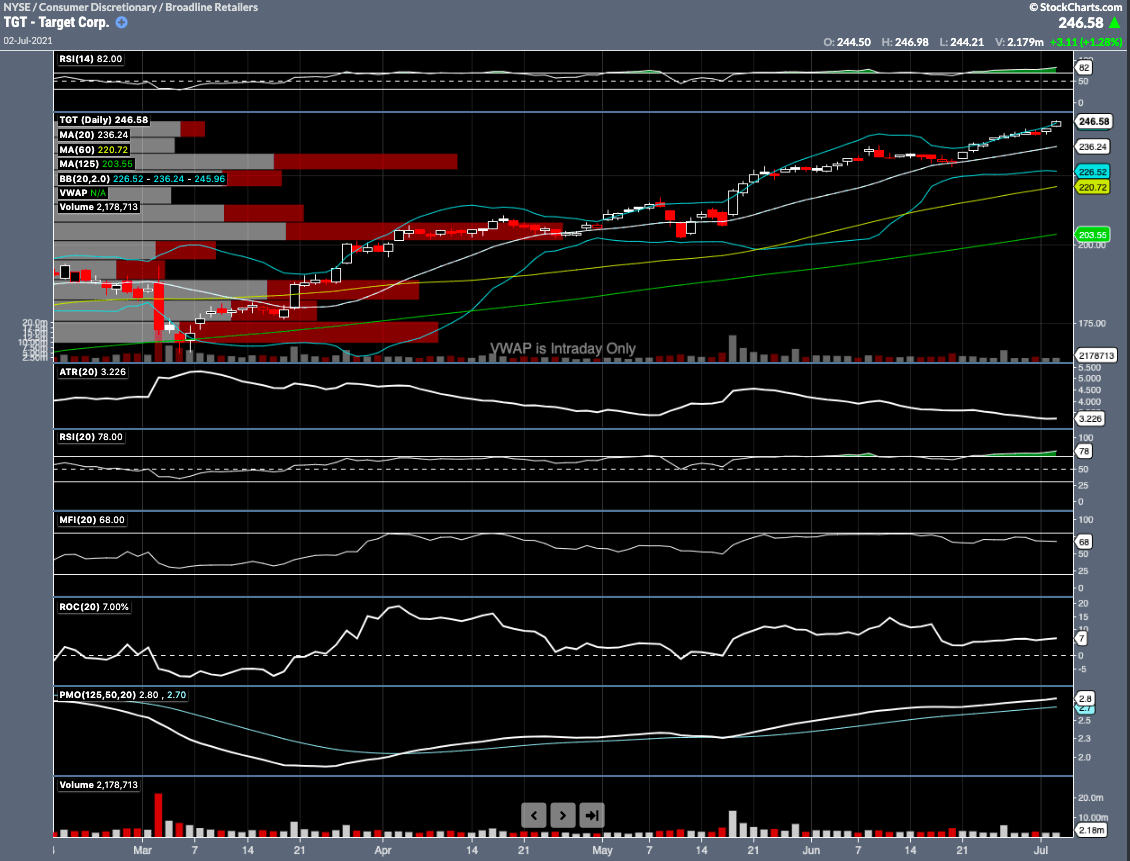Click the green up-arrow next to 246.58
The width and height of the screenshot is (1130, 861).
click(1115, 20)
